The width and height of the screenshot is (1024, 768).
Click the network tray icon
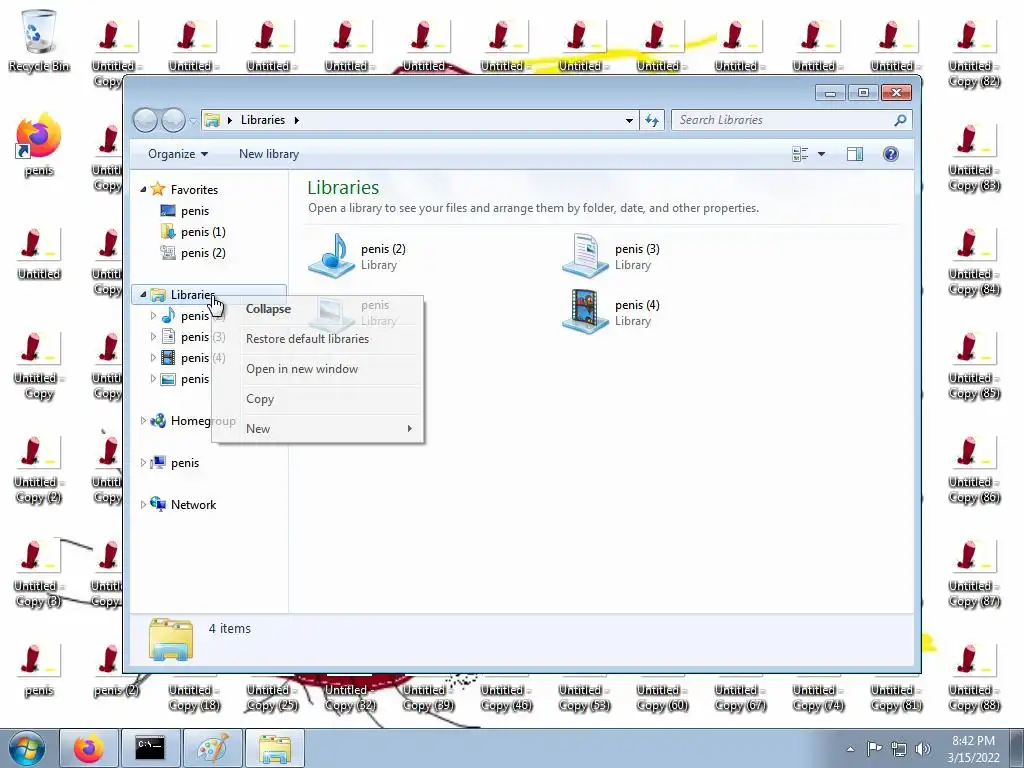(899, 749)
